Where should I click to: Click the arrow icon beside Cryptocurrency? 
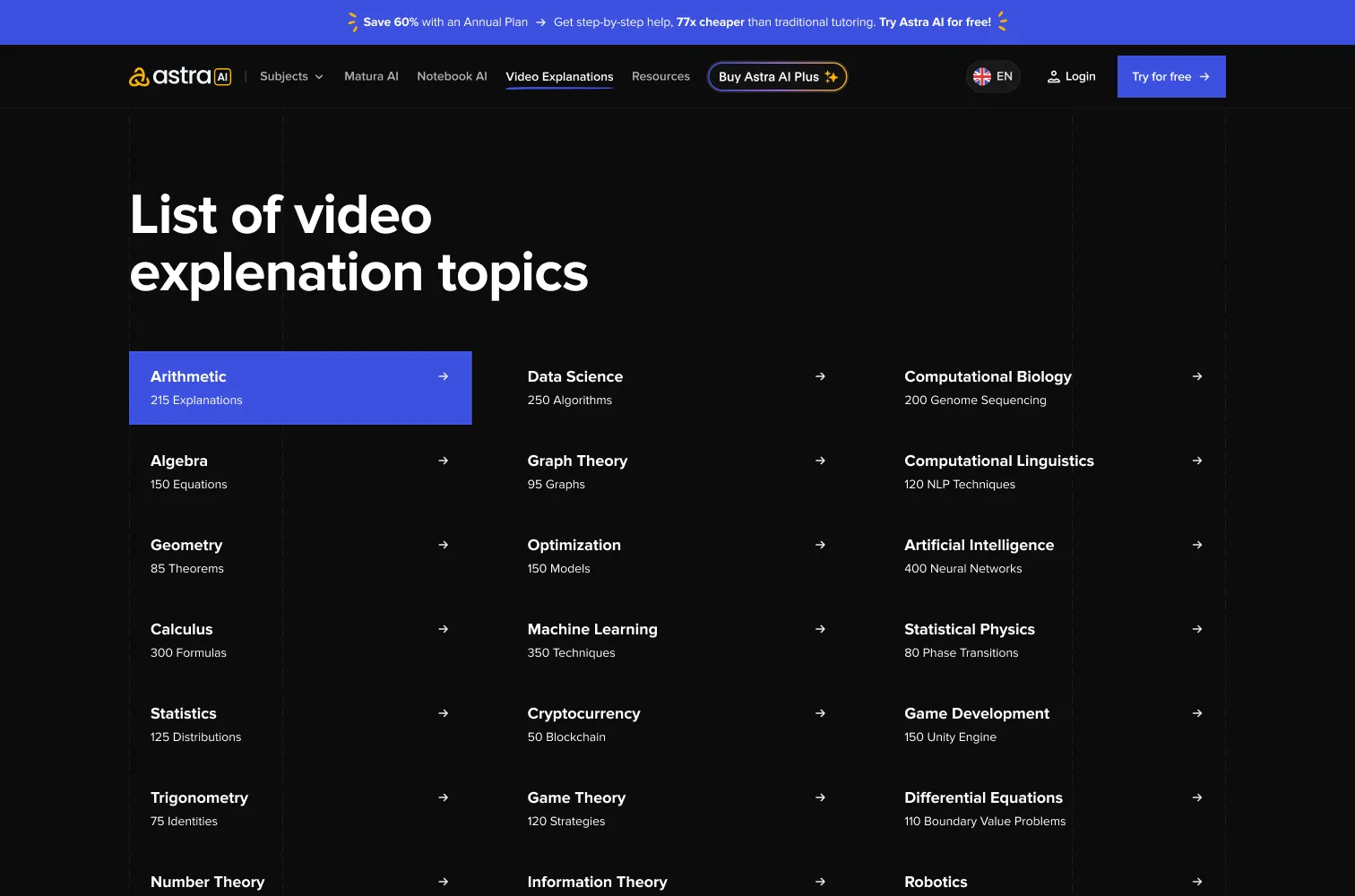tap(820, 713)
